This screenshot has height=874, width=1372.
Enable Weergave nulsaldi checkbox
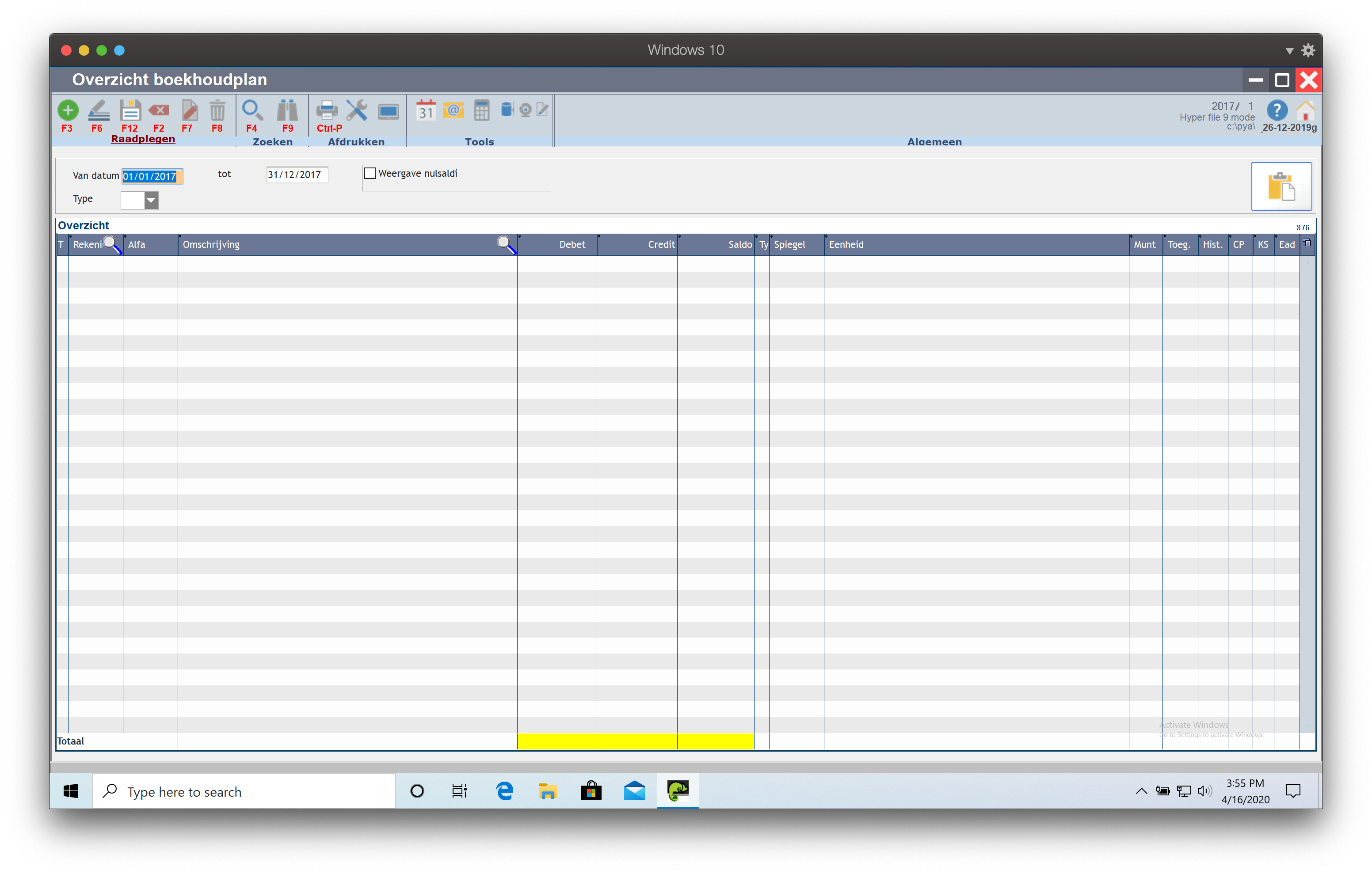(x=370, y=173)
